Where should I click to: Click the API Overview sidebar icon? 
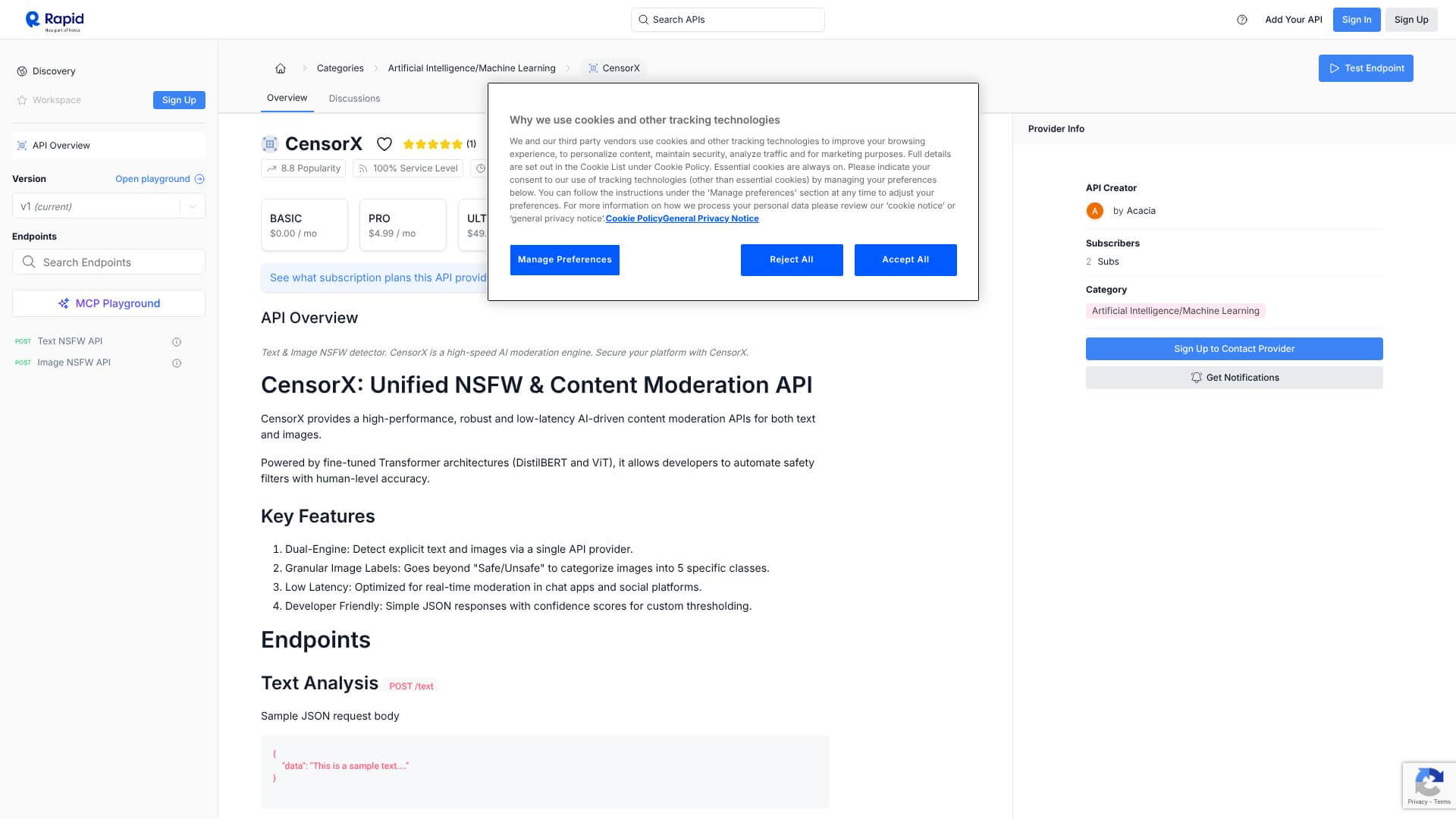pyautogui.click(x=22, y=146)
